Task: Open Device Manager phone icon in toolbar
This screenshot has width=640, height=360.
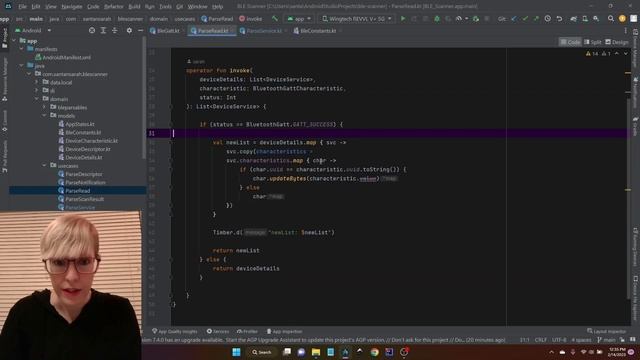Action: [x=585, y=19]
